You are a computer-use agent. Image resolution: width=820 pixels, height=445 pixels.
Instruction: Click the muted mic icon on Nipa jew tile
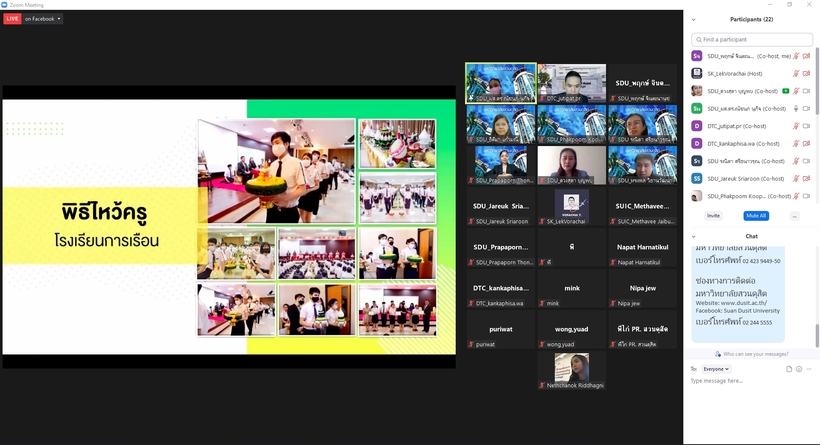coord(613,303)
